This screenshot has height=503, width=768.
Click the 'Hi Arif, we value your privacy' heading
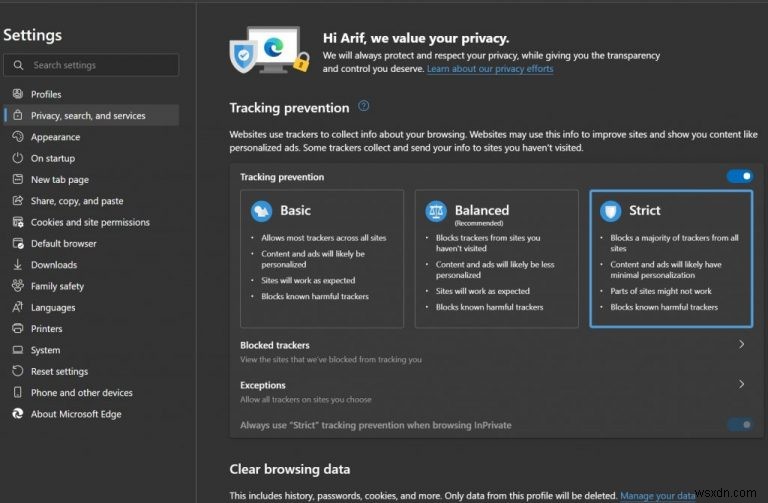tap(416, 38)
